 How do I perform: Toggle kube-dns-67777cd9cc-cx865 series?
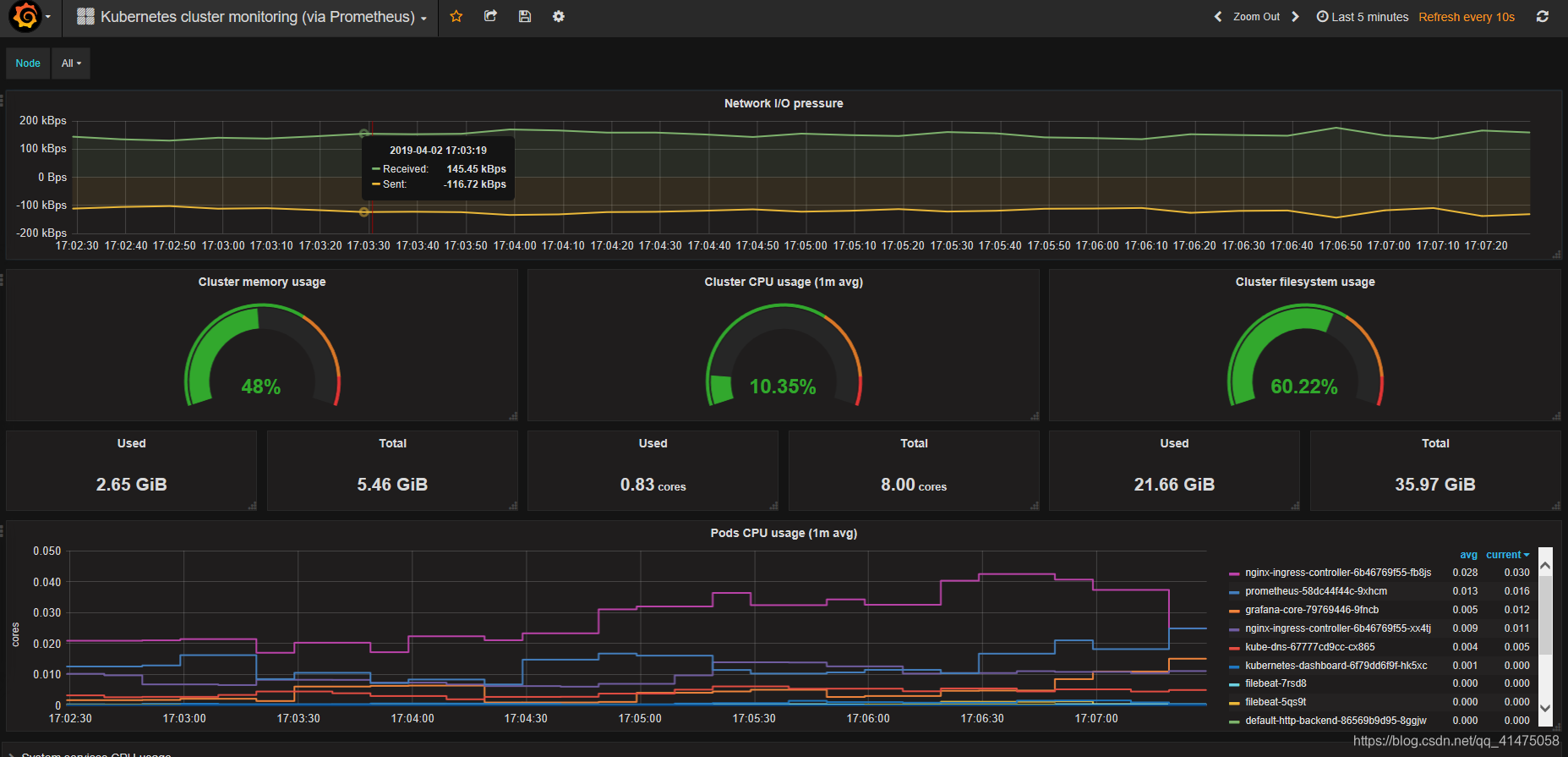pyautogui.click(x=1309, y=647)
